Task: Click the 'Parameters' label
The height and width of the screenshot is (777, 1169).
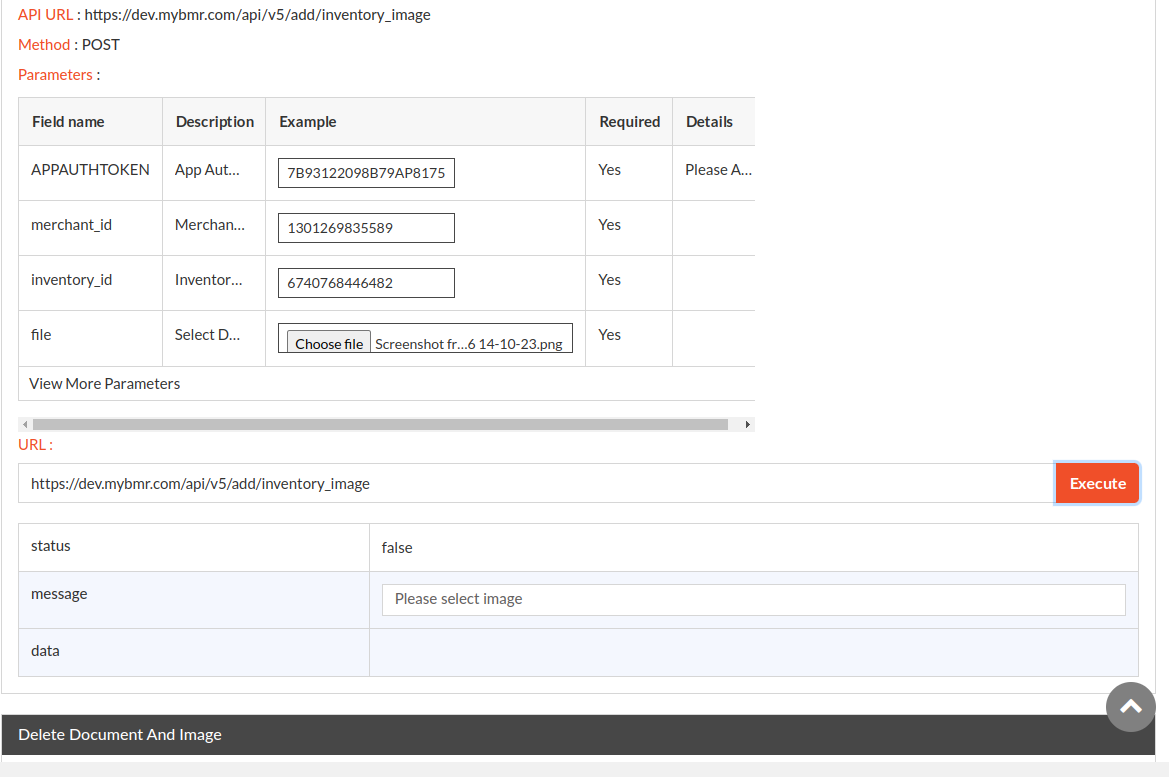Action: [x=55, y=75]
